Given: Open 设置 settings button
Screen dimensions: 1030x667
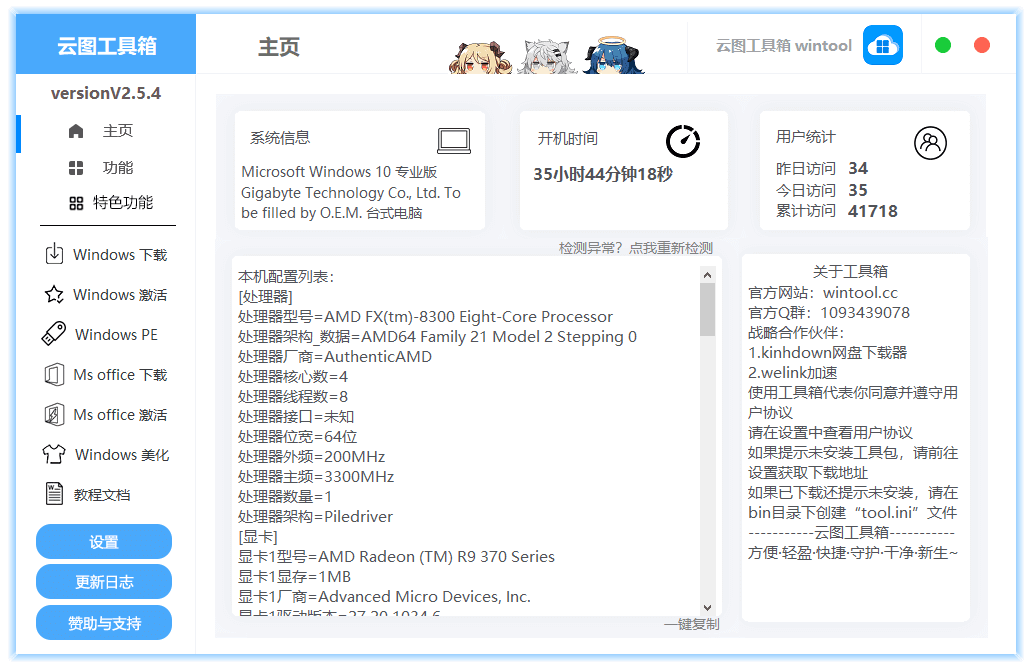Looking at the screenshot, I should pyautogui.click(x=104, y=542).
